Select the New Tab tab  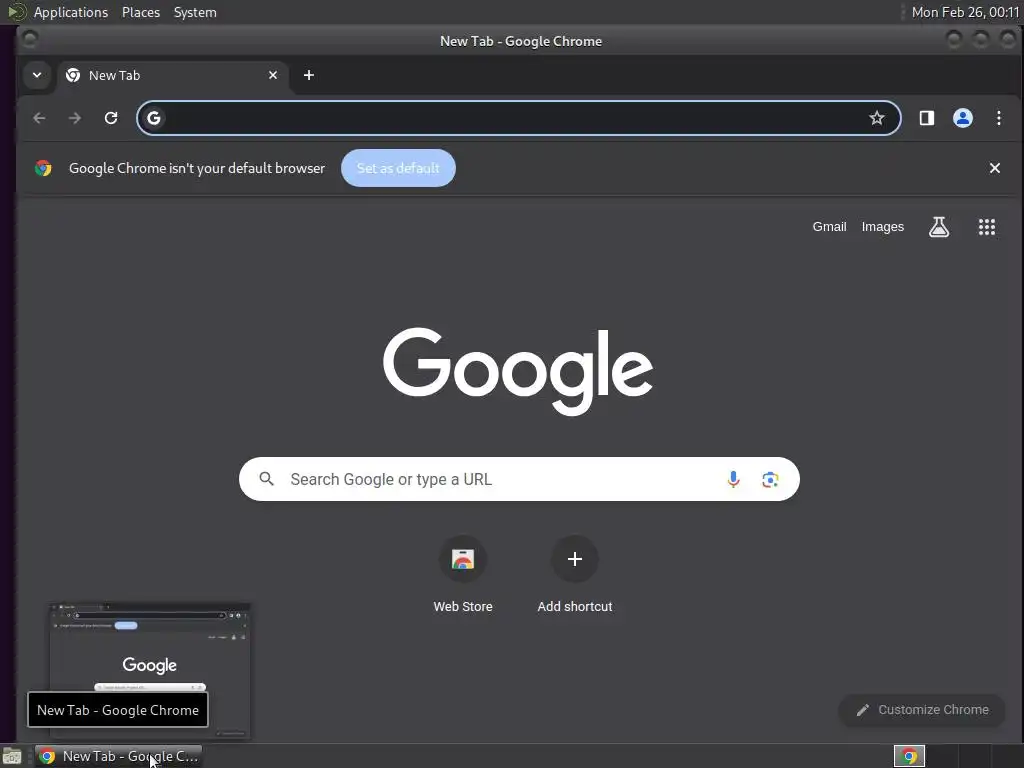[x=173, y=75]
